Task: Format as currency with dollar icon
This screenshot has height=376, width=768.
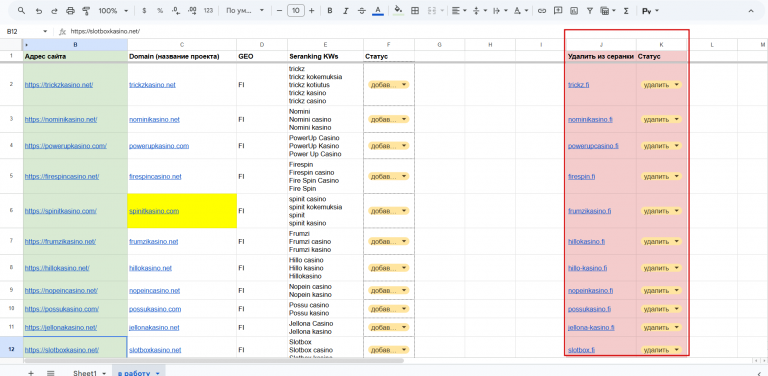Action: click(144, 11)
